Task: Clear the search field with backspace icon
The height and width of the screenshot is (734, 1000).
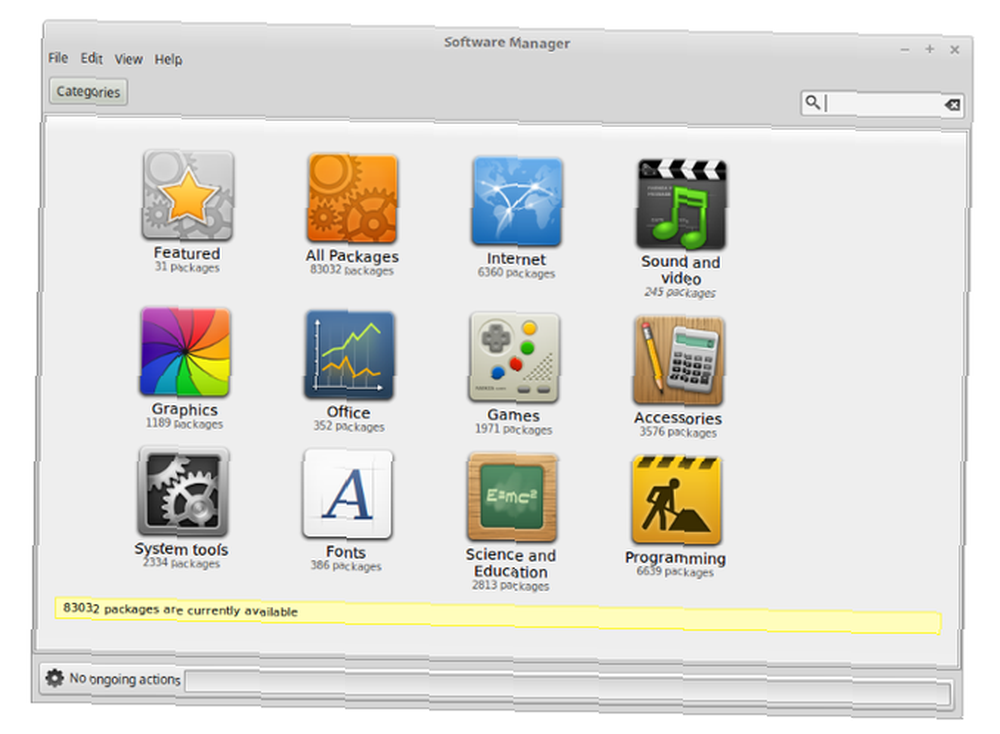Action: pos(952,105)
